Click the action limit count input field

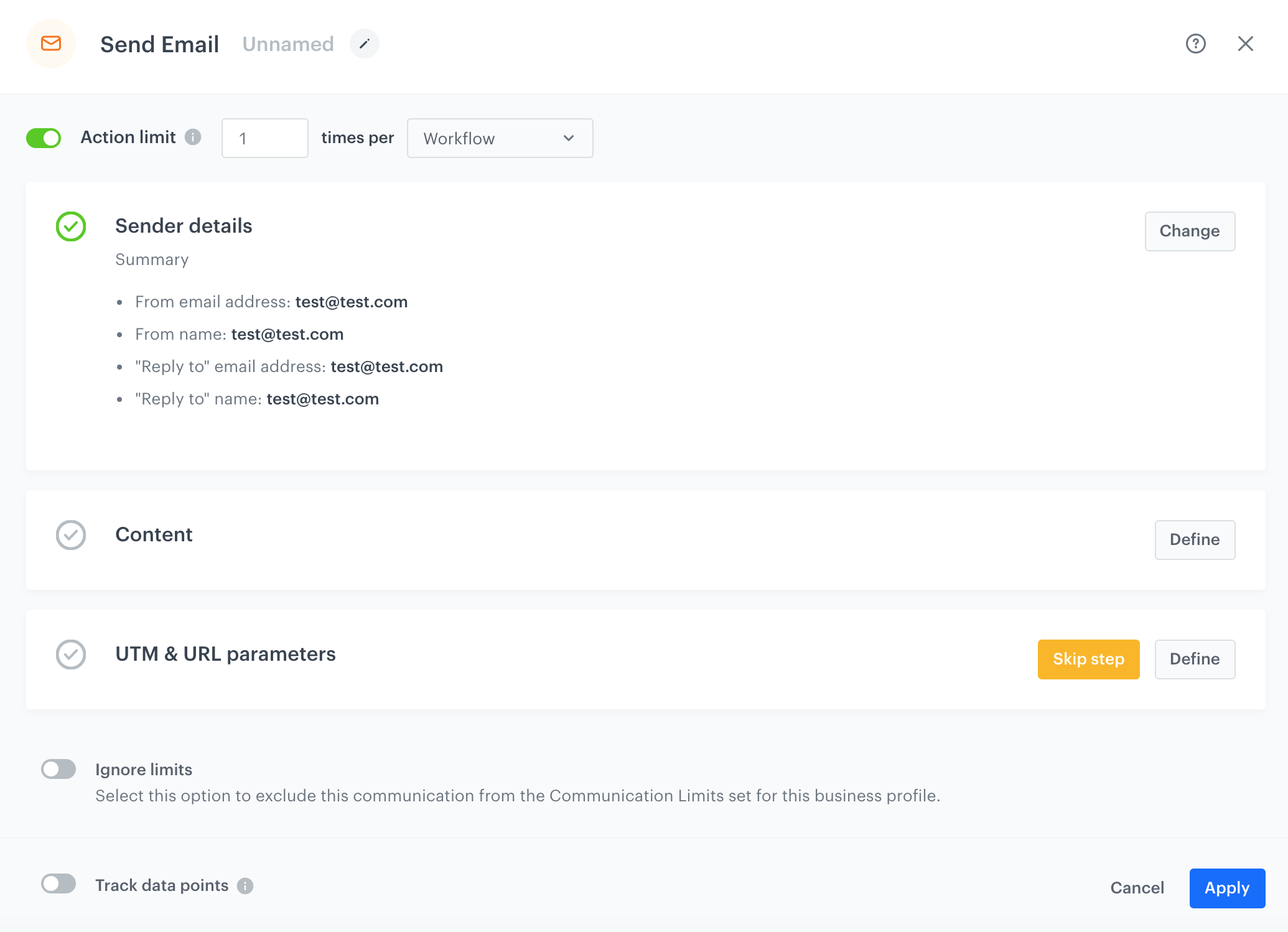264,137
